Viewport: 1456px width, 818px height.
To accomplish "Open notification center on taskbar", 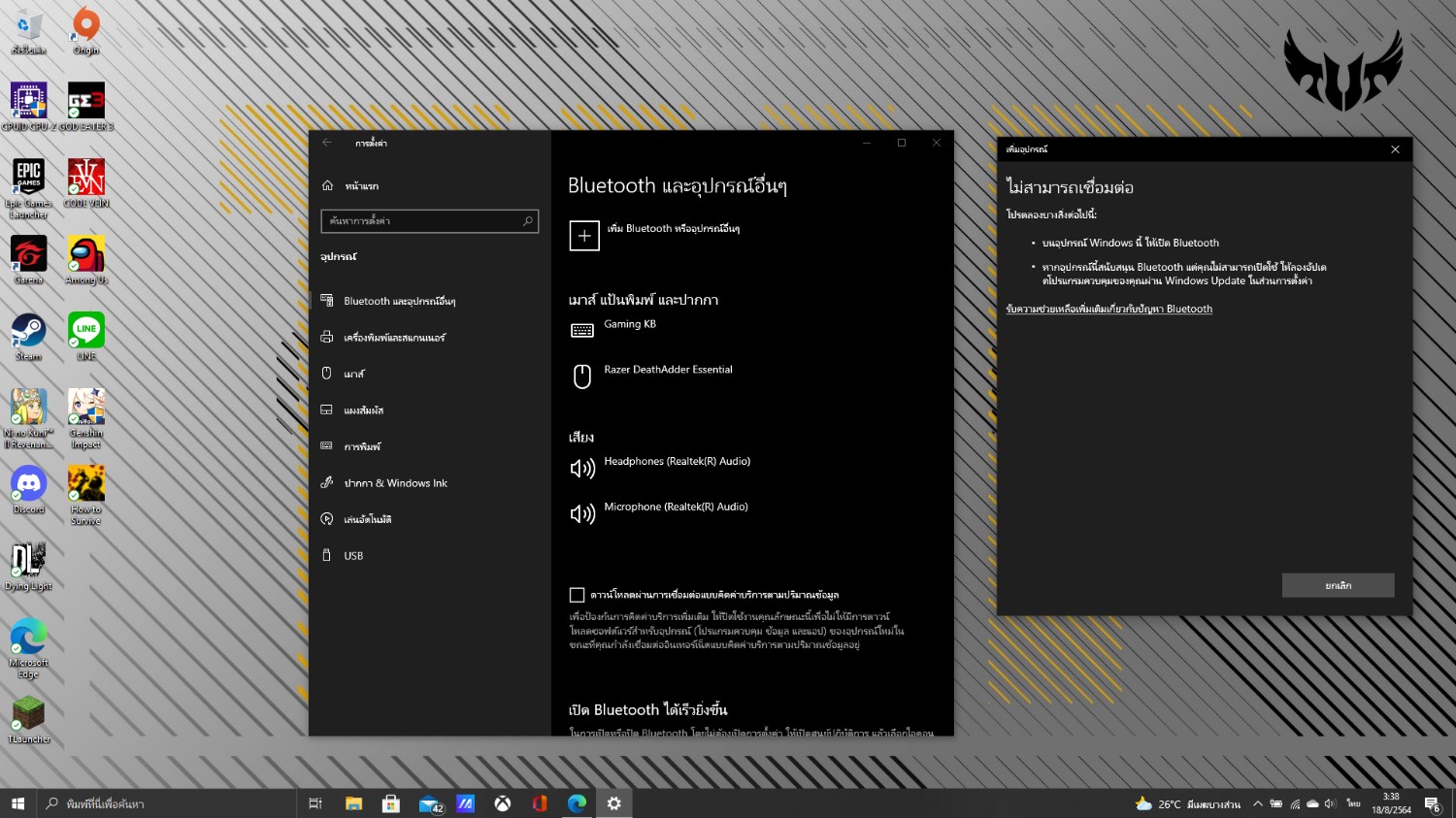I will 1433,803.
